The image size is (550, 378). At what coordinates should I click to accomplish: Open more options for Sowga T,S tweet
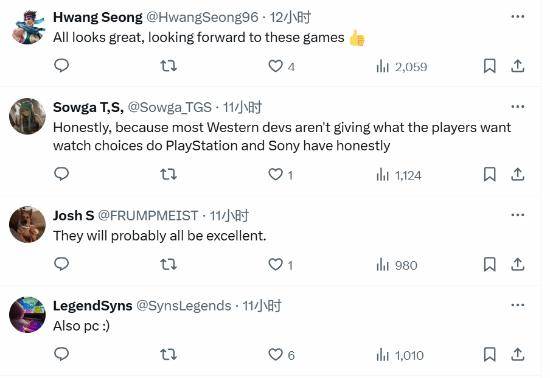coord(517,107)
